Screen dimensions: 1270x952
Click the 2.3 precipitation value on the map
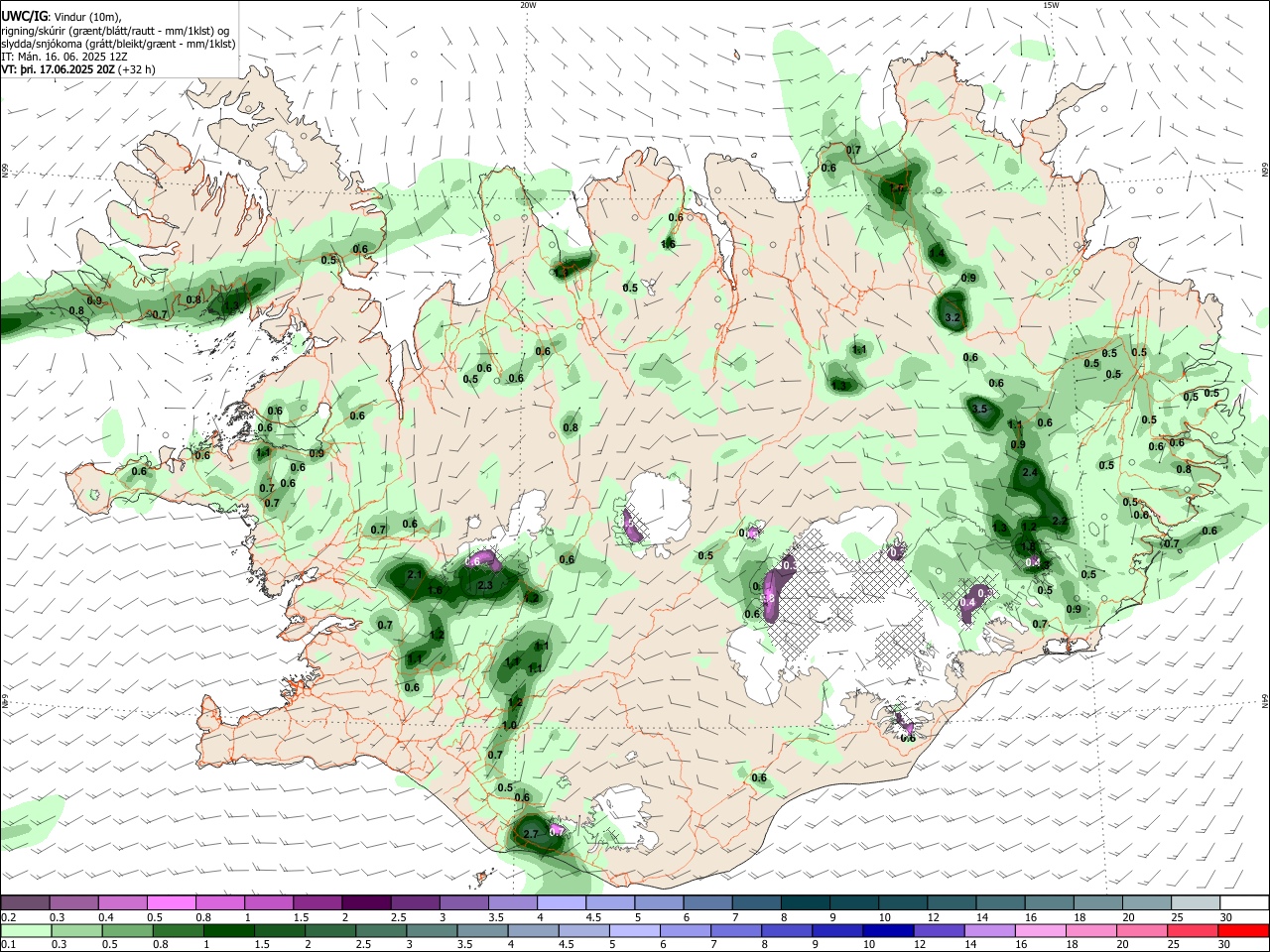click(x=485, y=585)
